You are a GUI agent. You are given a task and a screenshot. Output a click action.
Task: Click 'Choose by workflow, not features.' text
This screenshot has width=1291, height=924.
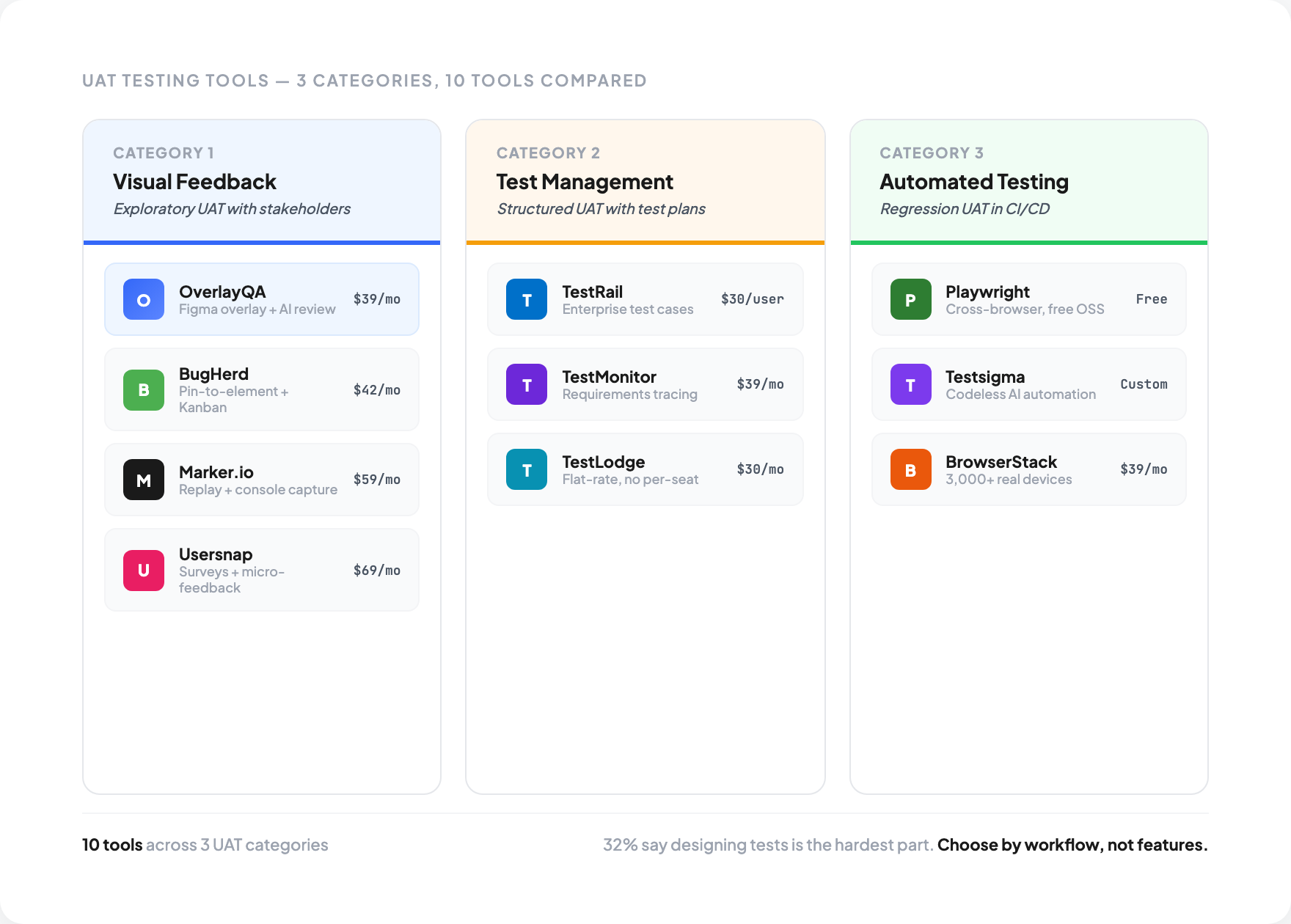1072,845
